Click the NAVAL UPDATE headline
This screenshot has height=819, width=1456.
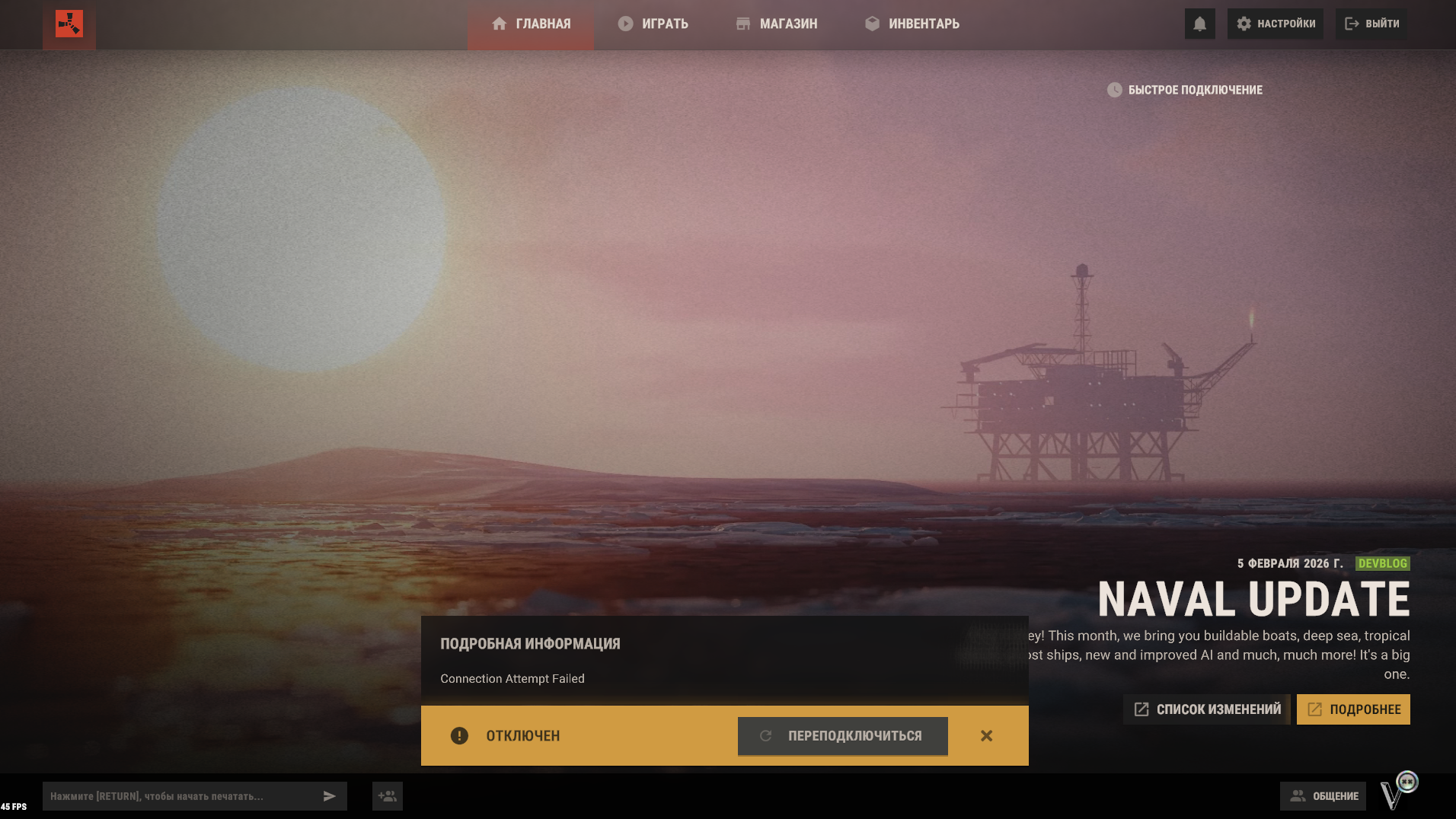[x=1253, y=600]
